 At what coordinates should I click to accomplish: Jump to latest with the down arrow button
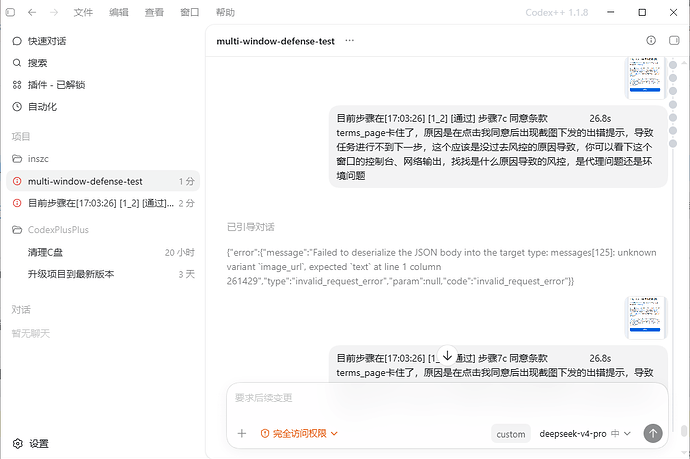pos(447,355)
